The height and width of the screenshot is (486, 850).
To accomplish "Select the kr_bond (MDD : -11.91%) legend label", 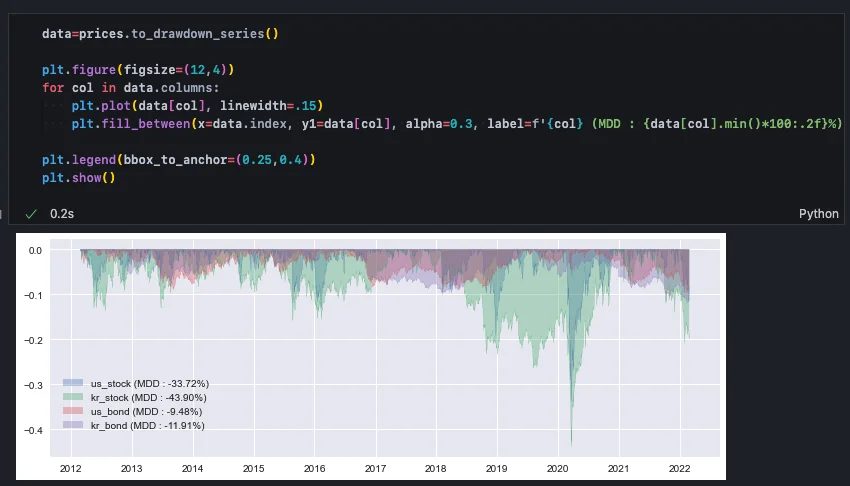I will (x=148, y=425).
